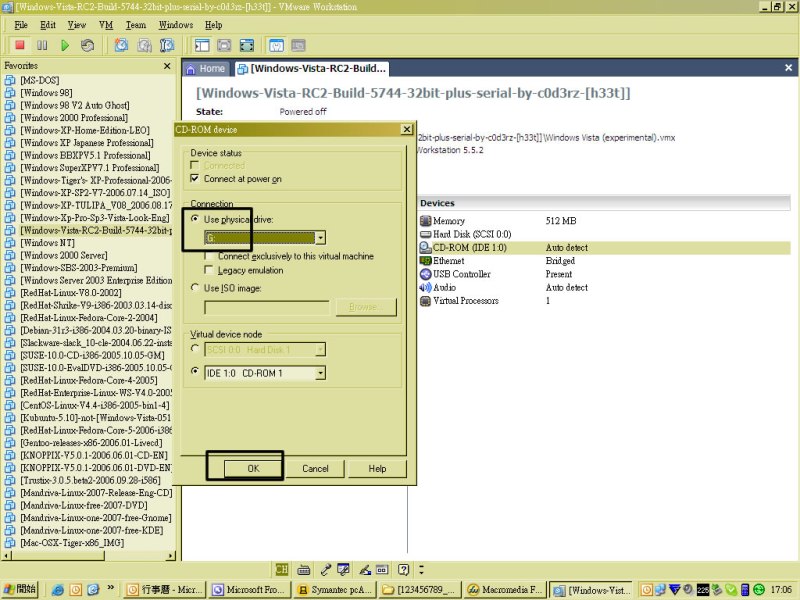Click the Summary view toolbar icon

click(276, 45)
